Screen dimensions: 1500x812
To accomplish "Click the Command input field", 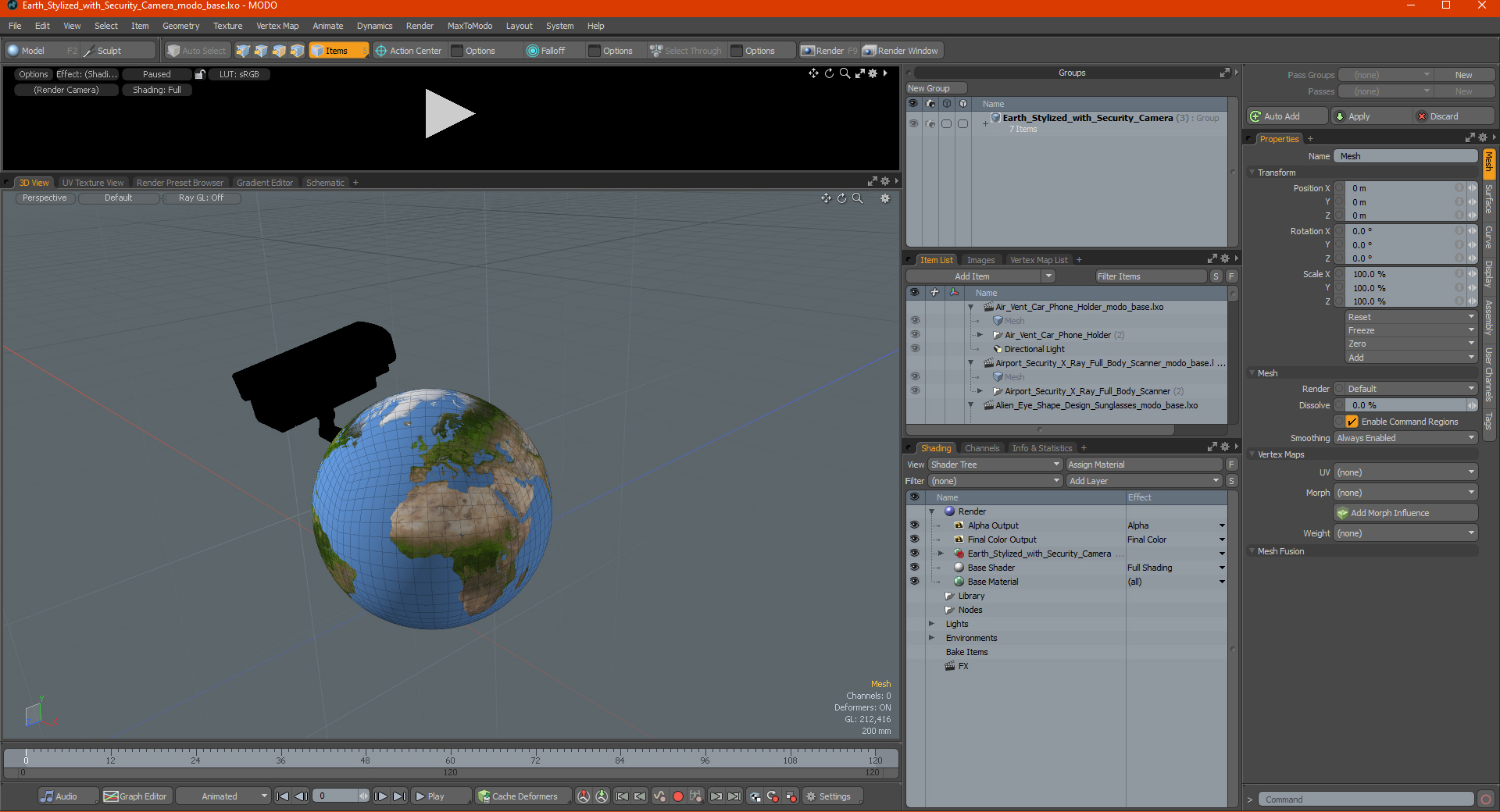I will pyautogui.click(x=1366, y=800).
